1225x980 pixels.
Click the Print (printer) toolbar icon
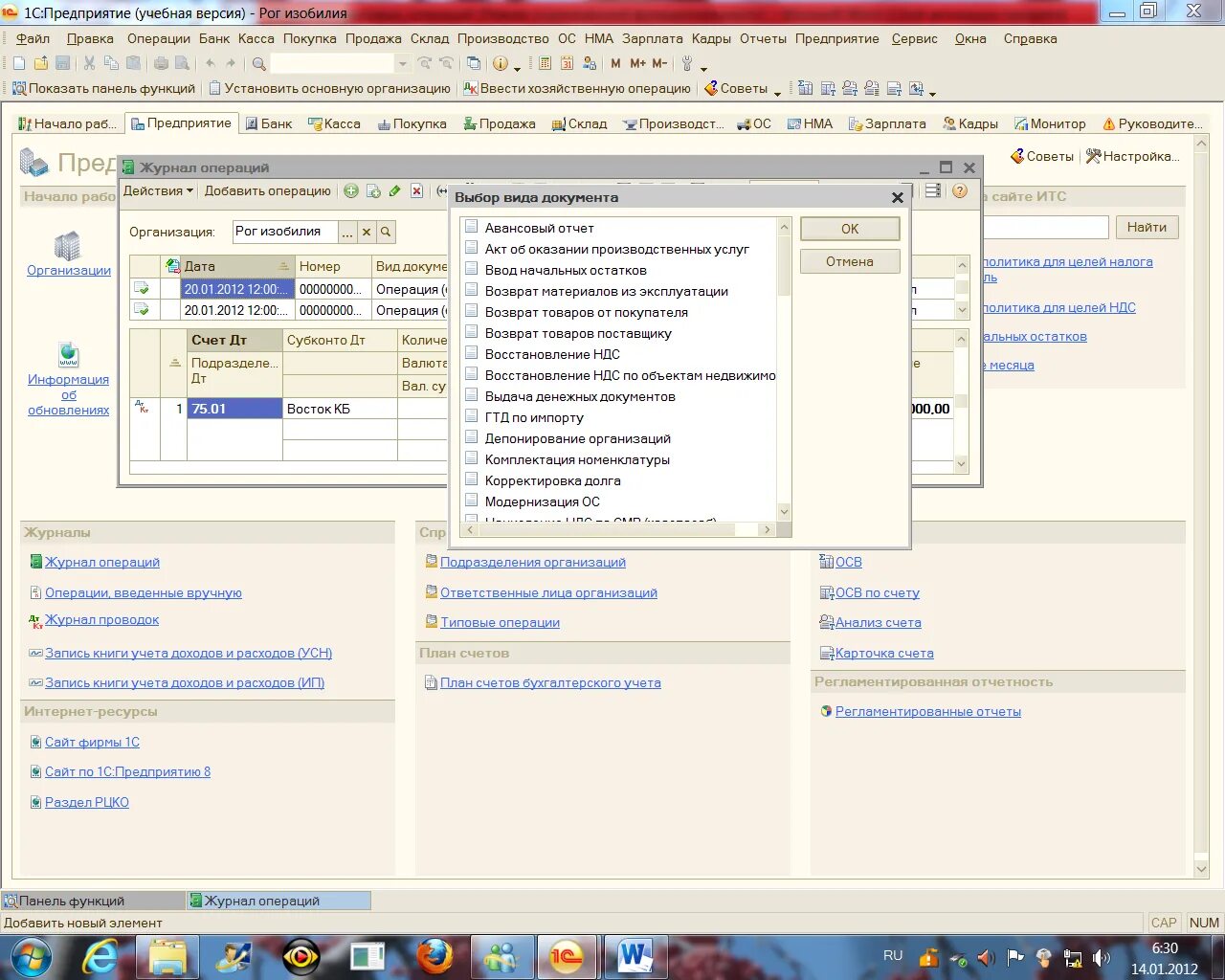tap(161, 63)
